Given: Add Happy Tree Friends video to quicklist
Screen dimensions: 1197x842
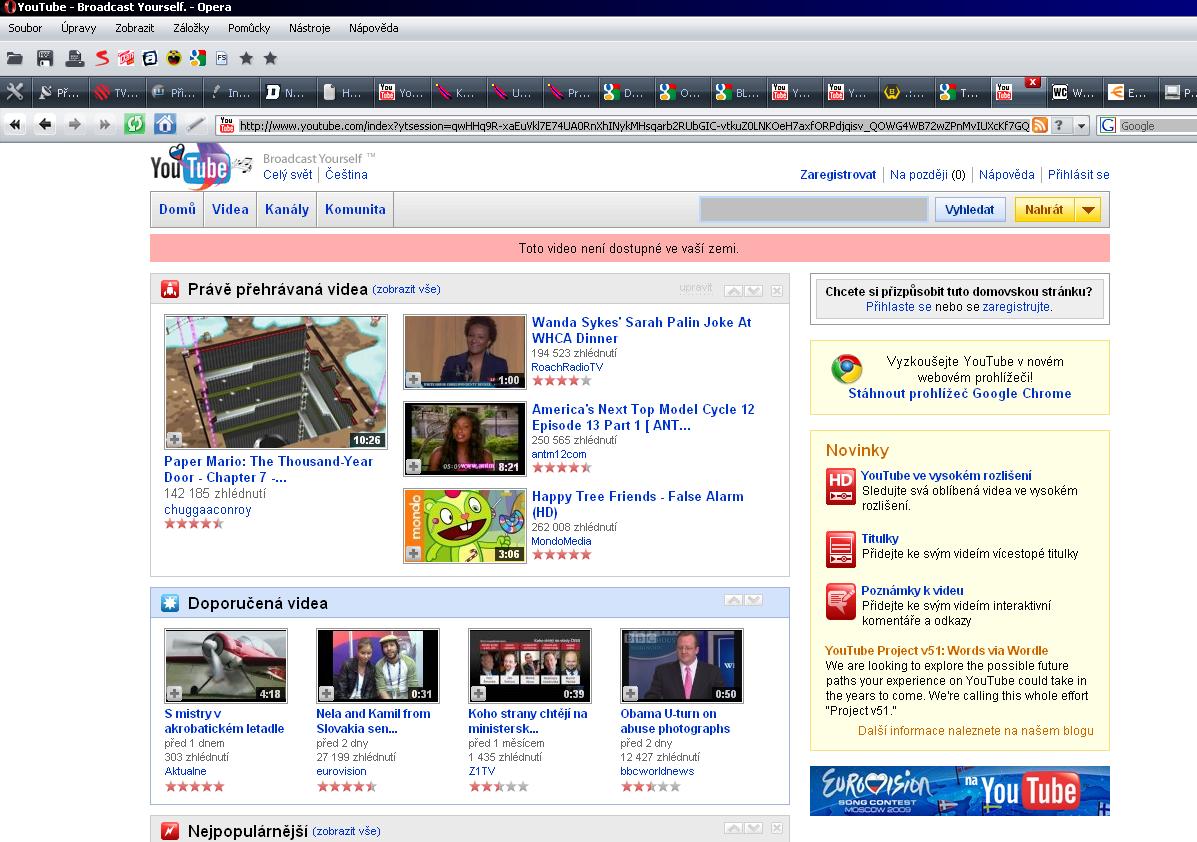Looking at the screenshot, I should pos(413,553).
